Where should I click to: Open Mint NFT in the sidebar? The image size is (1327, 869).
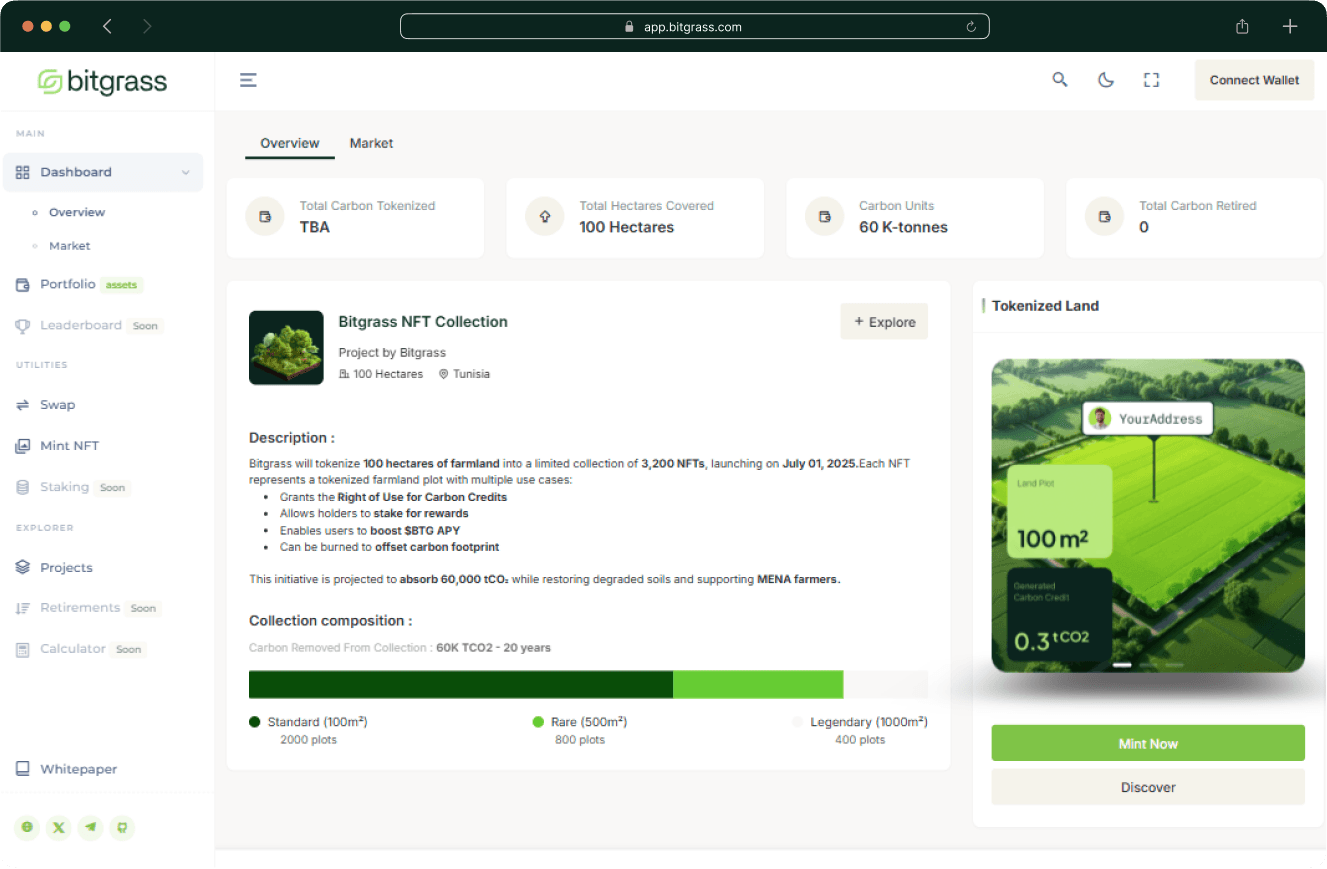click(70, 446)
